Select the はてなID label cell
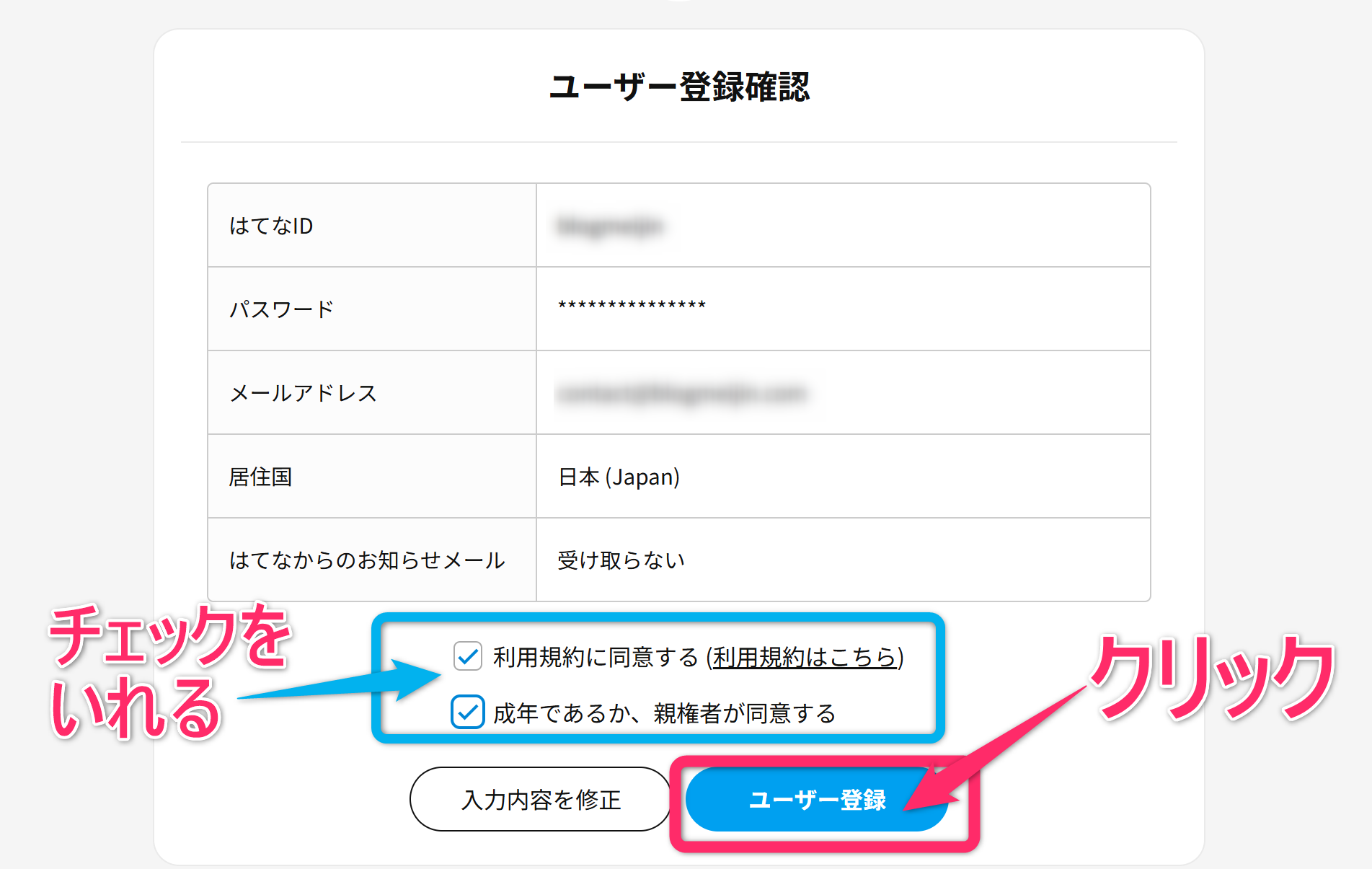The width and height of the screenshot is (1372, 869). coord(372,226)
